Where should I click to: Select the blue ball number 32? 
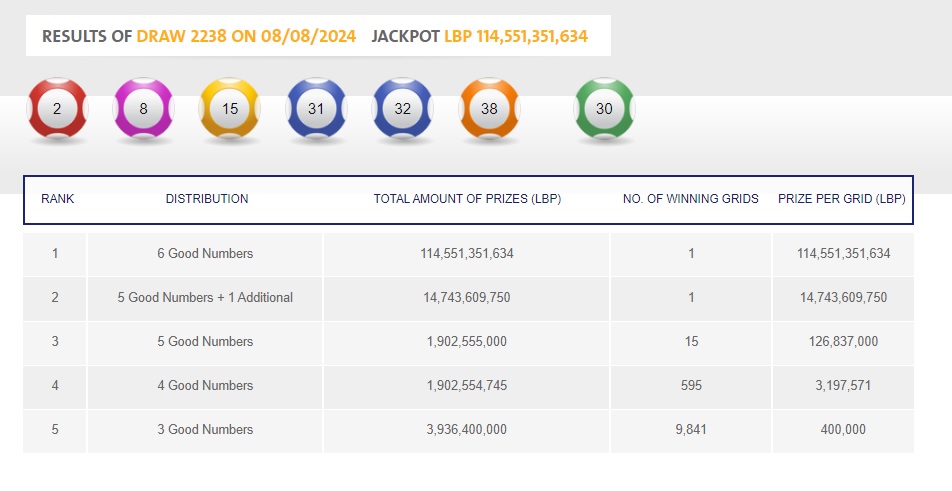(x=402, y=109)
